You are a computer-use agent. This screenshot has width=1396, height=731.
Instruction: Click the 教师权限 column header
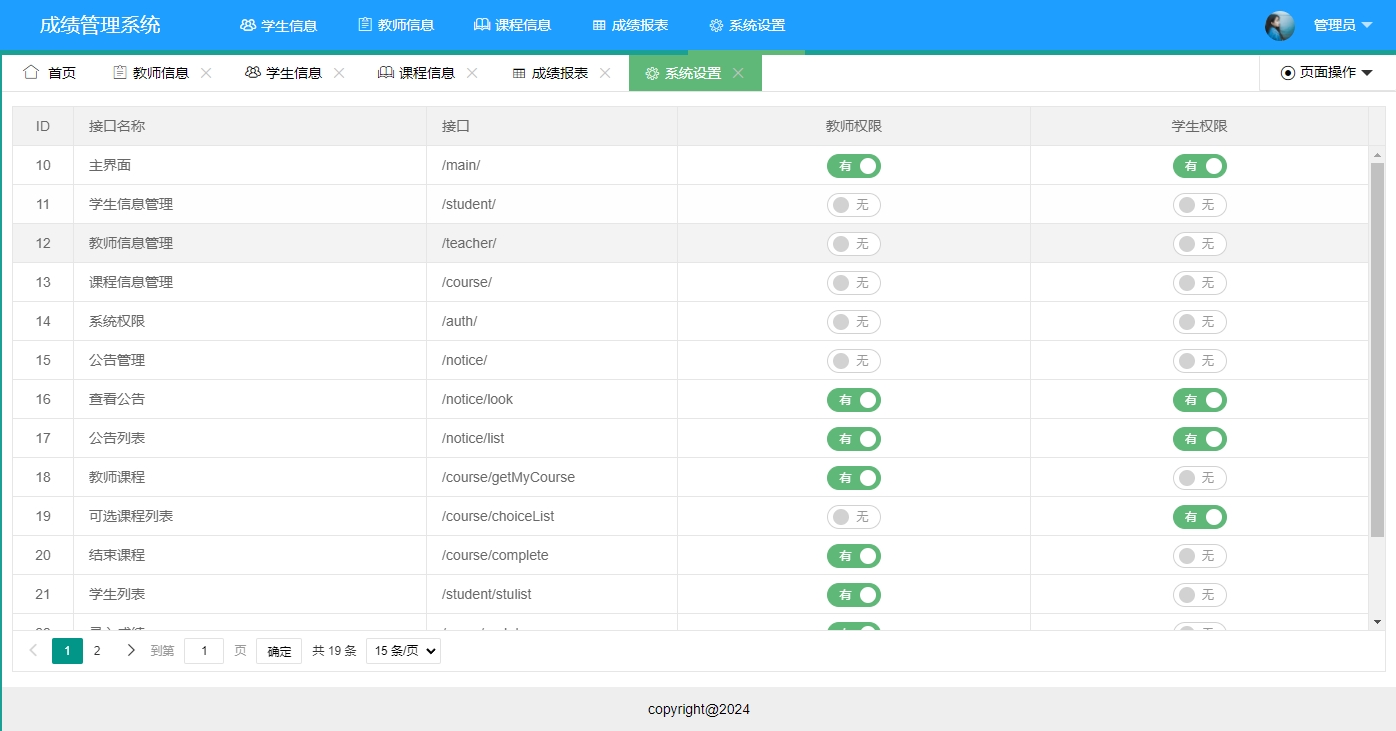[x=854, y=126]
